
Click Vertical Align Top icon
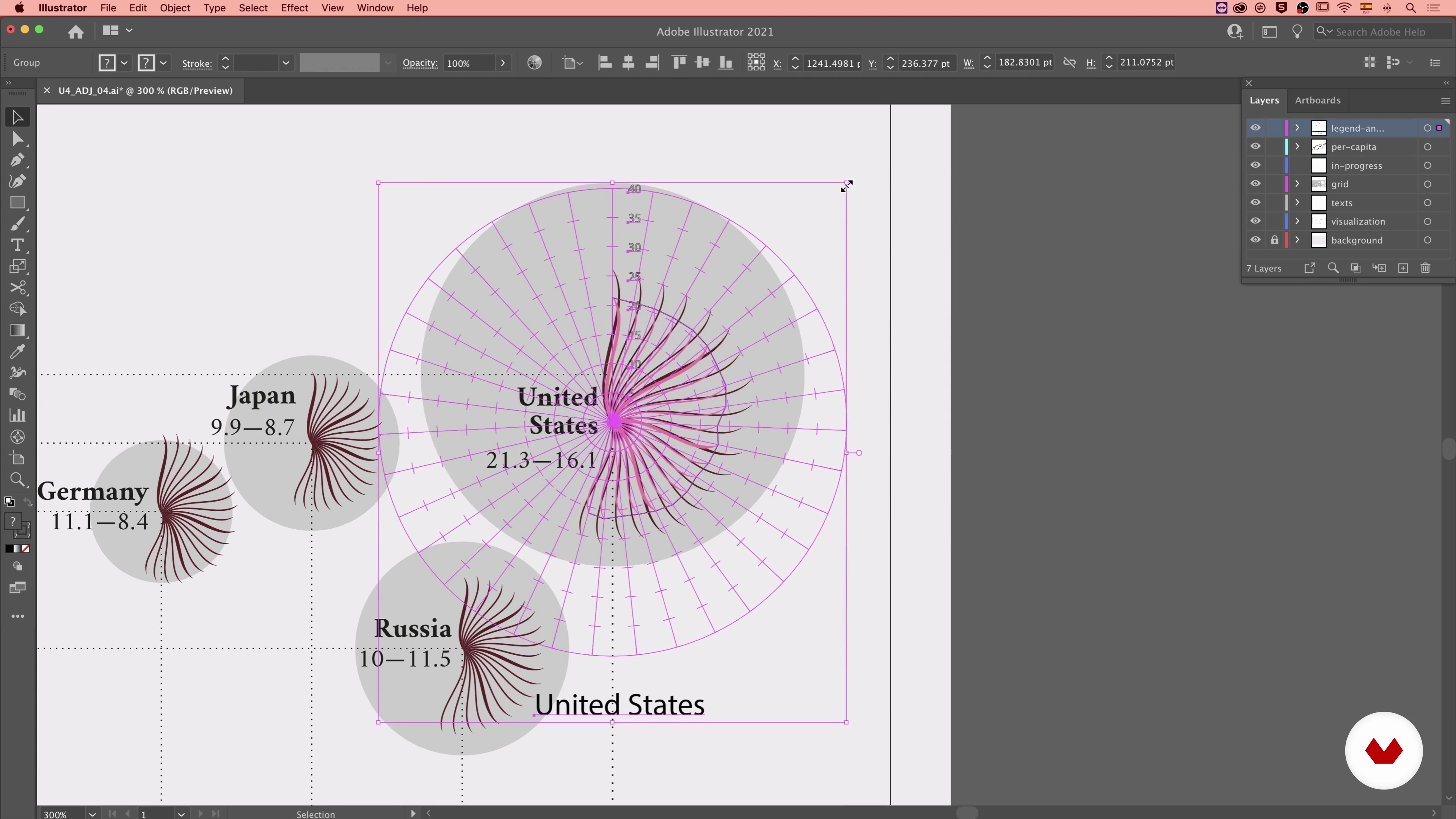click(679, 63)
